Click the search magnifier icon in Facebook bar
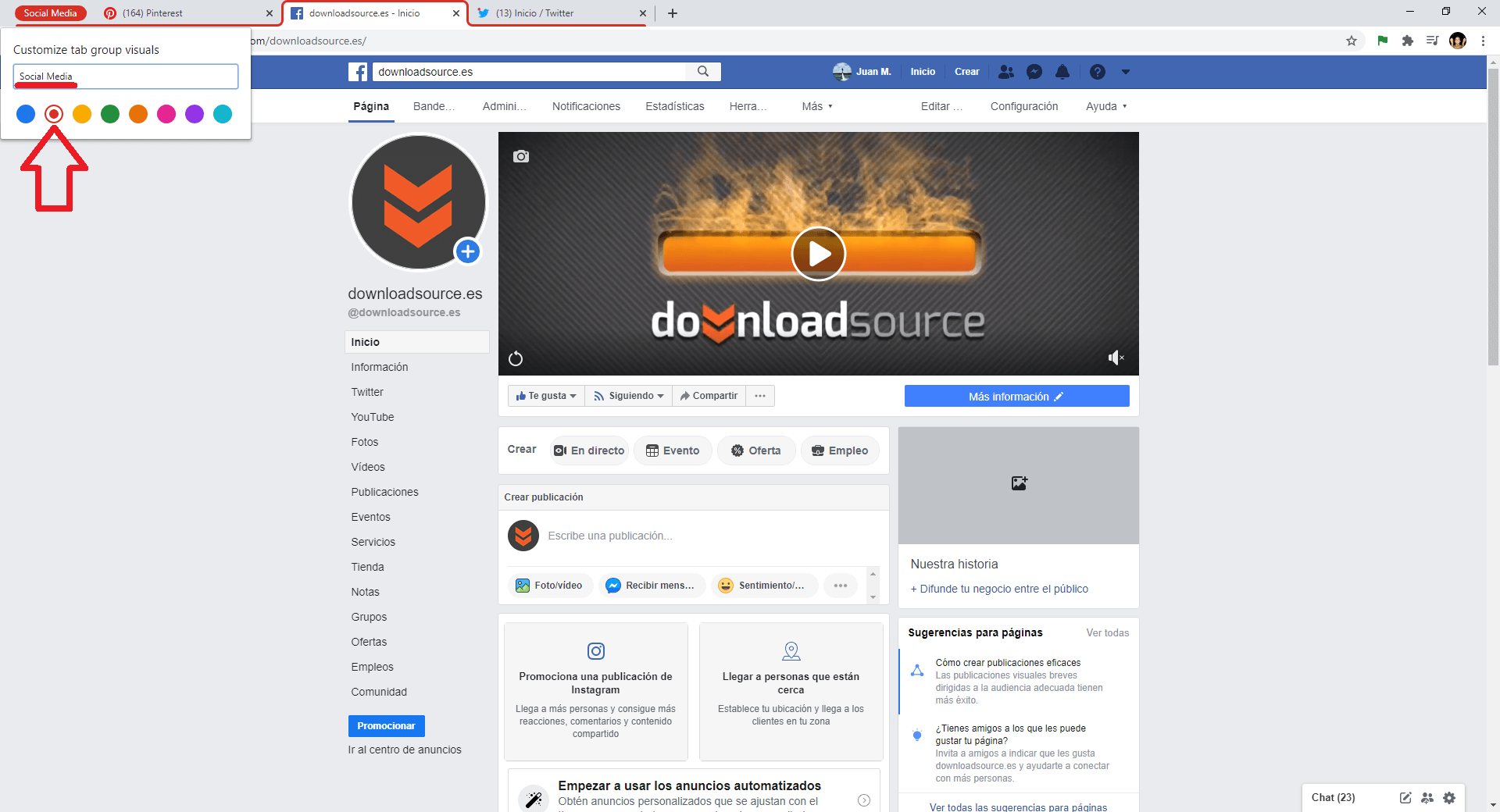The width and height of the screenshot is (1500, 812). (x=703, y=72)
